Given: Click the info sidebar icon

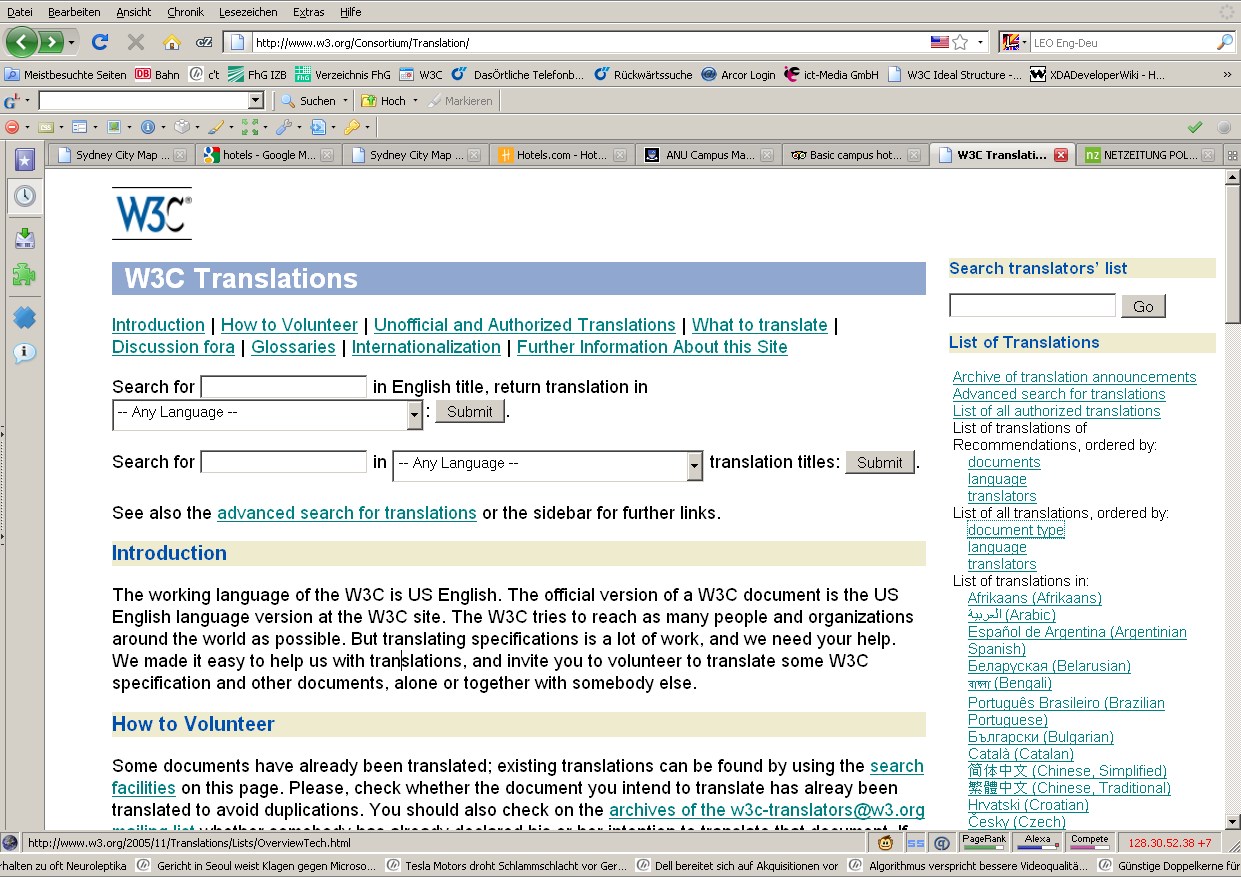Looking at the screenshot, I should coord(24,353).
